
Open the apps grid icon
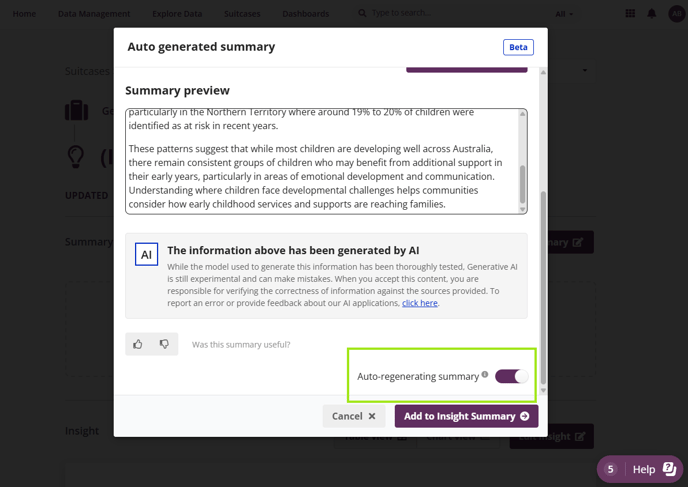630,14
